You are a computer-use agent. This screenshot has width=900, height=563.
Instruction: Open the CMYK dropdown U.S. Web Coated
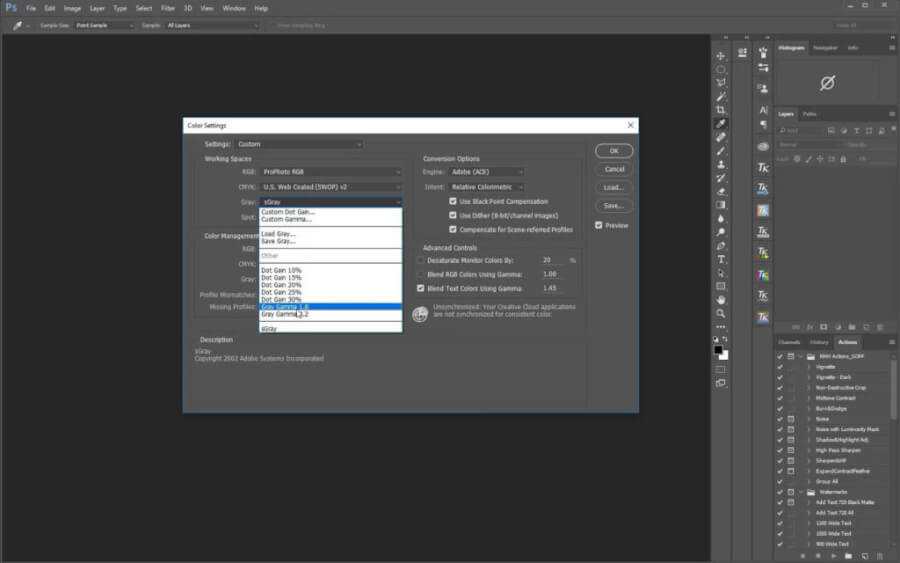(x=331, y=187)
